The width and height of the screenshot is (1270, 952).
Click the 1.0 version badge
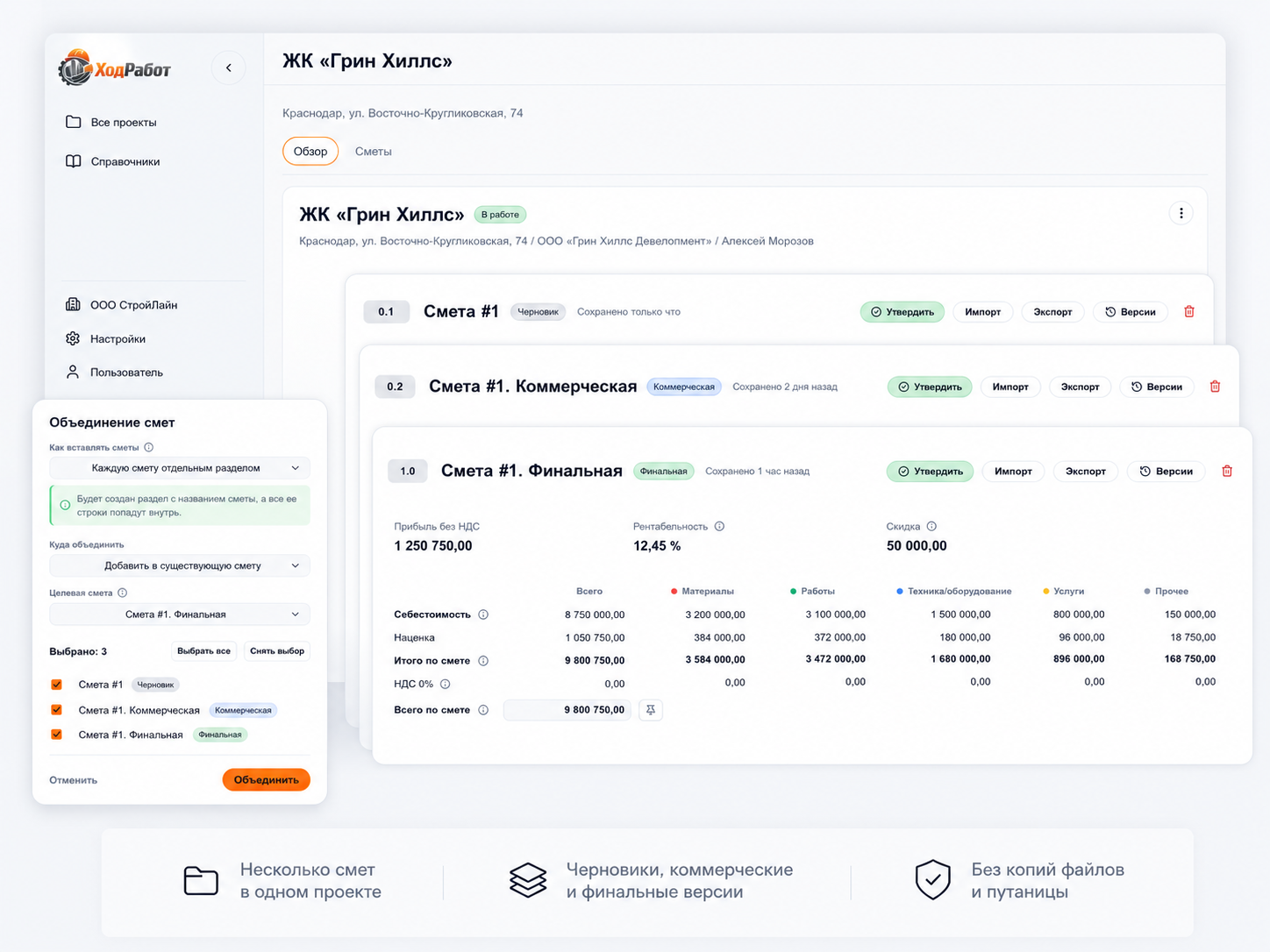(x=408, y=472)
